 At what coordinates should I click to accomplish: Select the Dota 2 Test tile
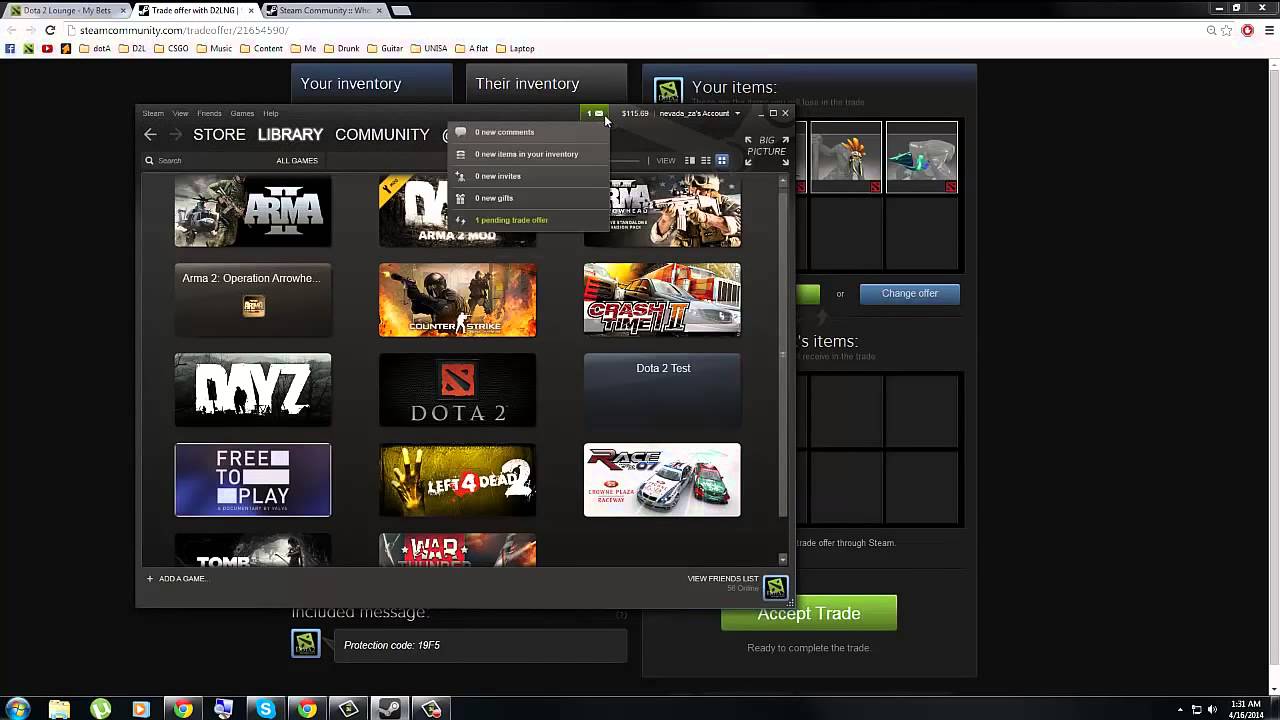click(662, 390)
